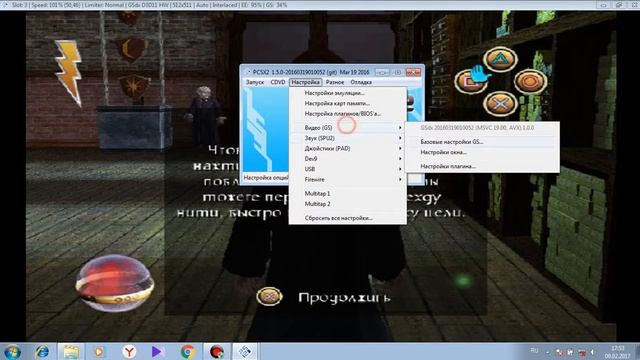Click the PCSX2 status bar text Настройка опций
This screenshot has height=360, width=640.
coord(266,178)
